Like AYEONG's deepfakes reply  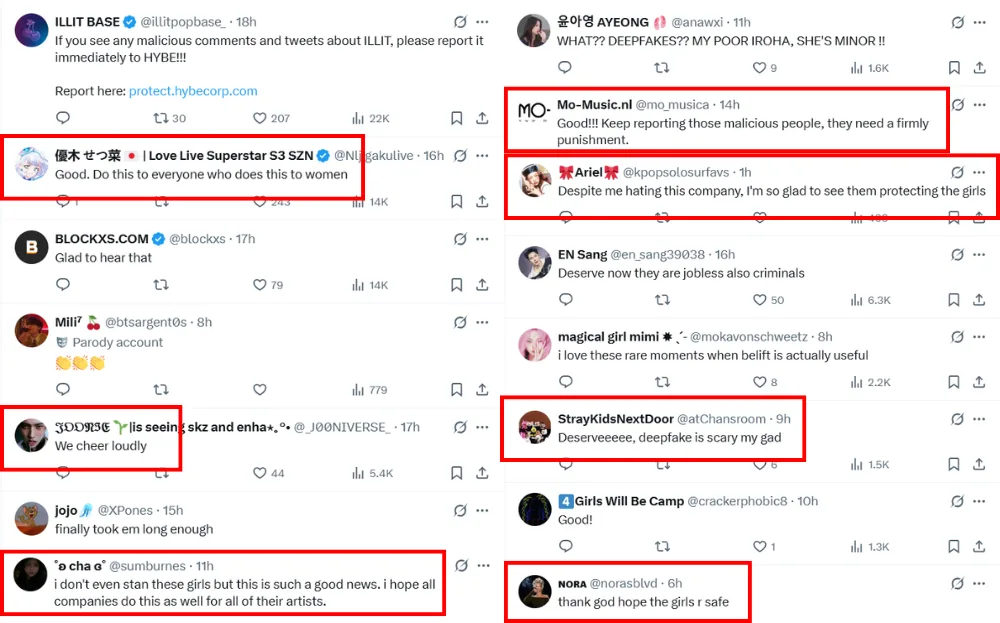[x=759, y=68]
